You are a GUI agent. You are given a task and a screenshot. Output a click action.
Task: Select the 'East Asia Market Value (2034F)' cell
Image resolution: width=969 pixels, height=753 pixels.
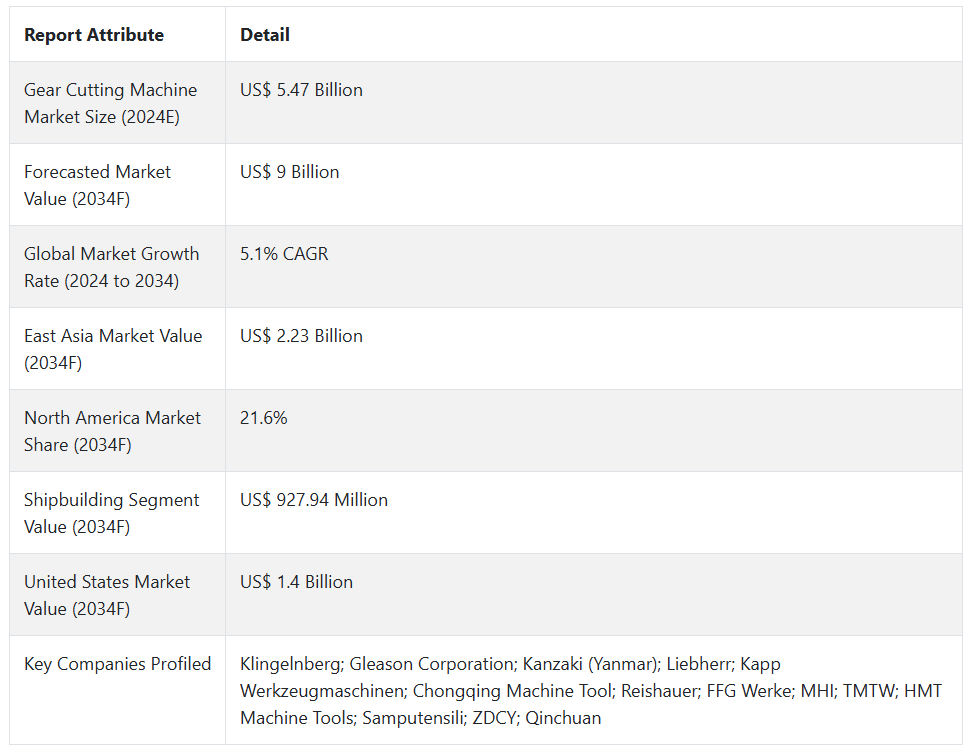113,349
